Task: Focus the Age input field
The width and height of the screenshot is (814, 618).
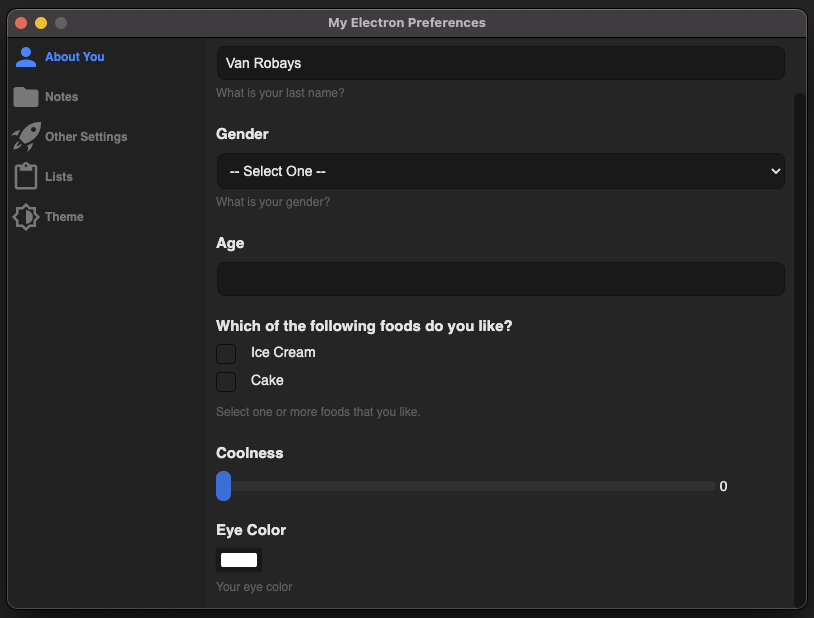Action: [x=500, y=279]
